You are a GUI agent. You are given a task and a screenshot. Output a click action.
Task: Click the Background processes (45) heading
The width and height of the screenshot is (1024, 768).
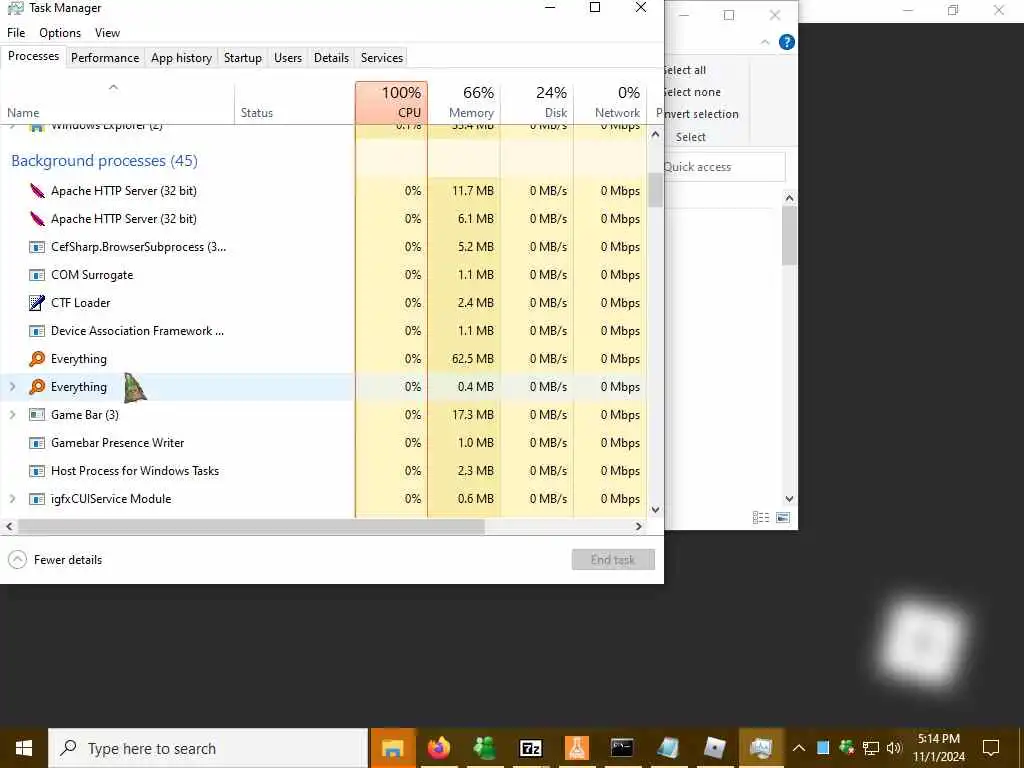pyautogui.click(x=104, y=161)
